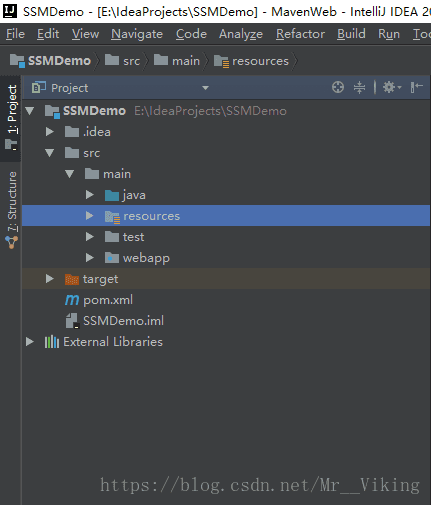Expand the .idea folder arrow
Image resolution: width=431 pixels, height=505 pixels.
click(50, 132)
